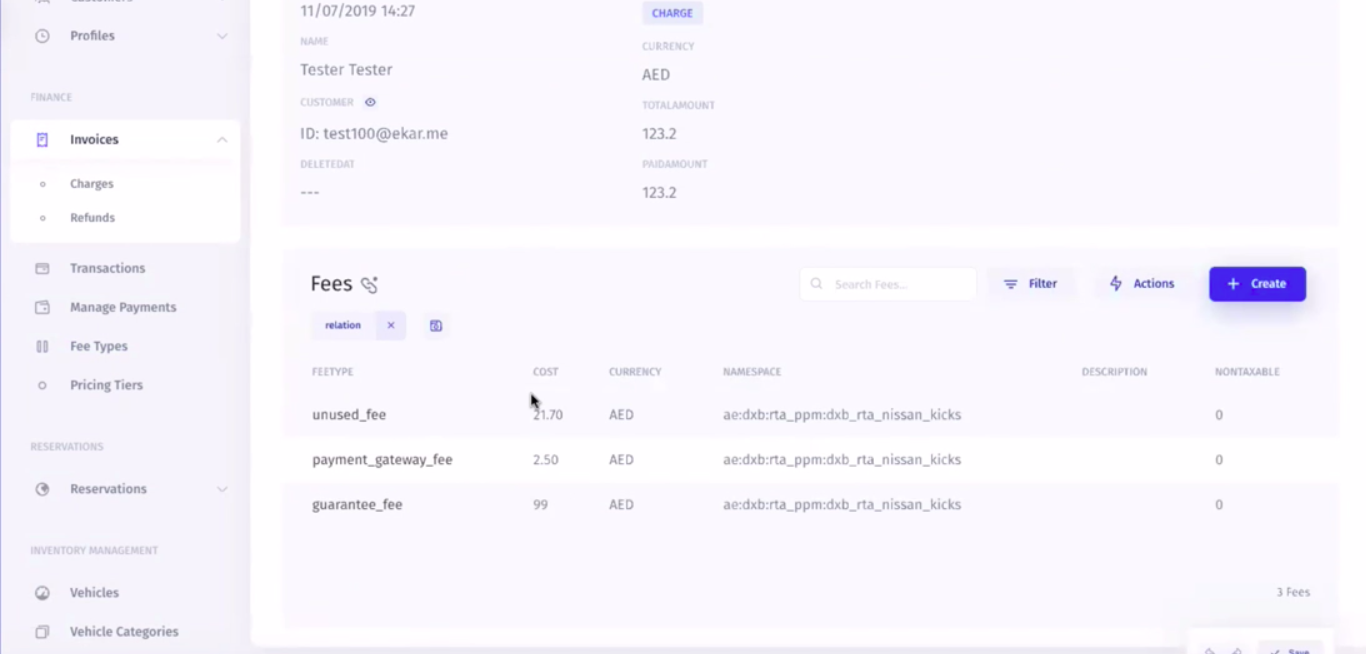Click the Create fee button
The width and height of the screenshot is (1366, 654).
(1257, 284)
